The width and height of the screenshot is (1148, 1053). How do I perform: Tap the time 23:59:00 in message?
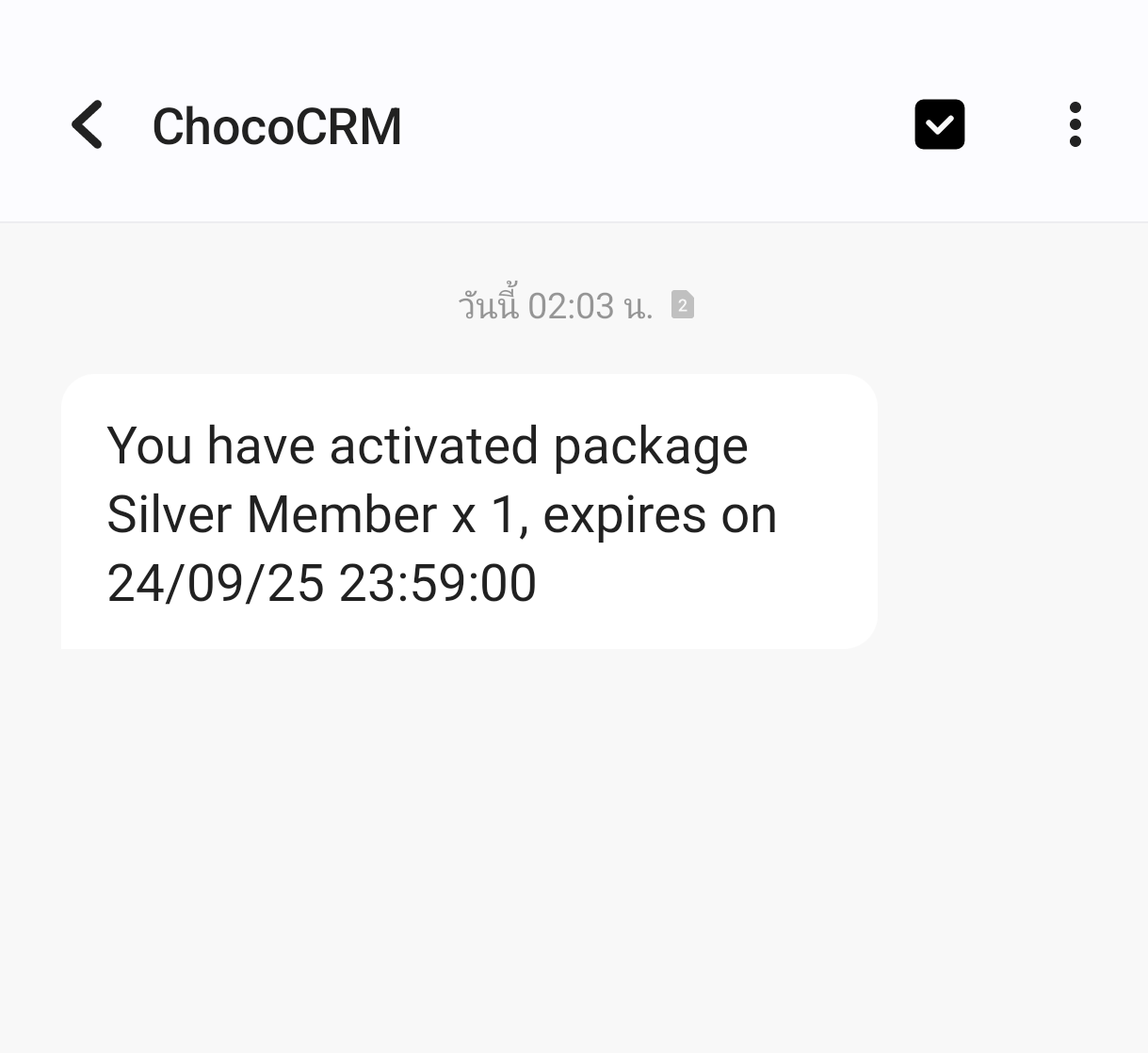pos(438,583)
